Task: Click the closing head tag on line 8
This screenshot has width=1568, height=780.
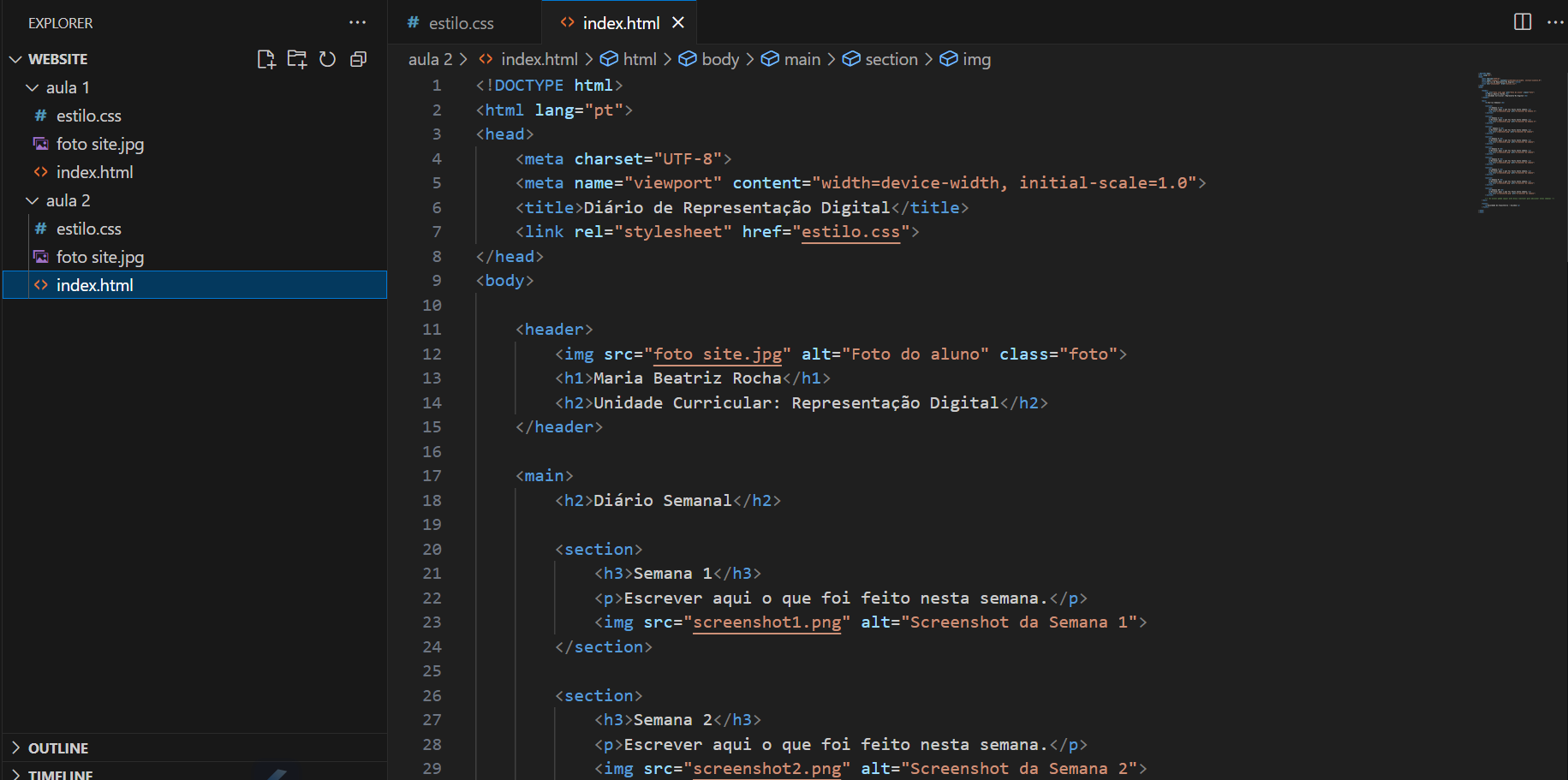Action: click(510, 257)
